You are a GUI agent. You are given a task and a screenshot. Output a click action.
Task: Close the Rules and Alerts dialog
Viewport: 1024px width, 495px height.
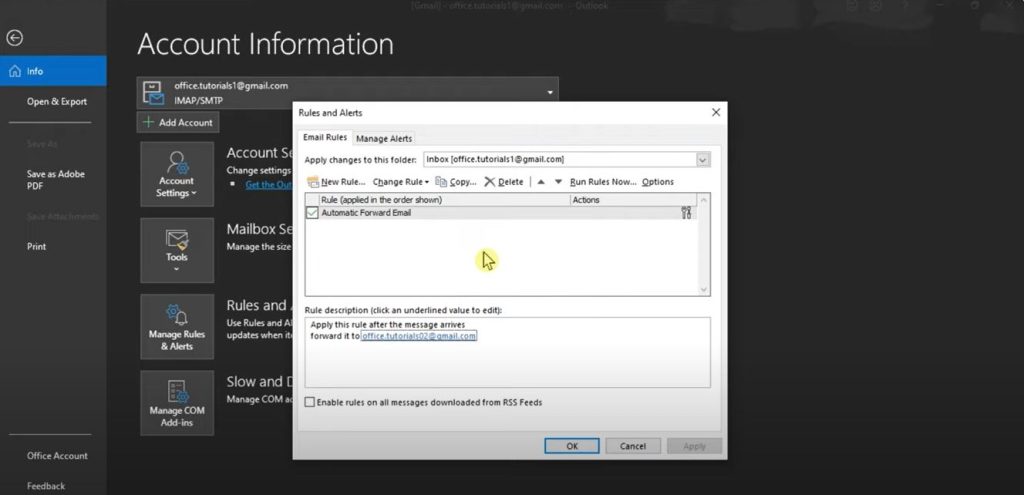[716, 112]
